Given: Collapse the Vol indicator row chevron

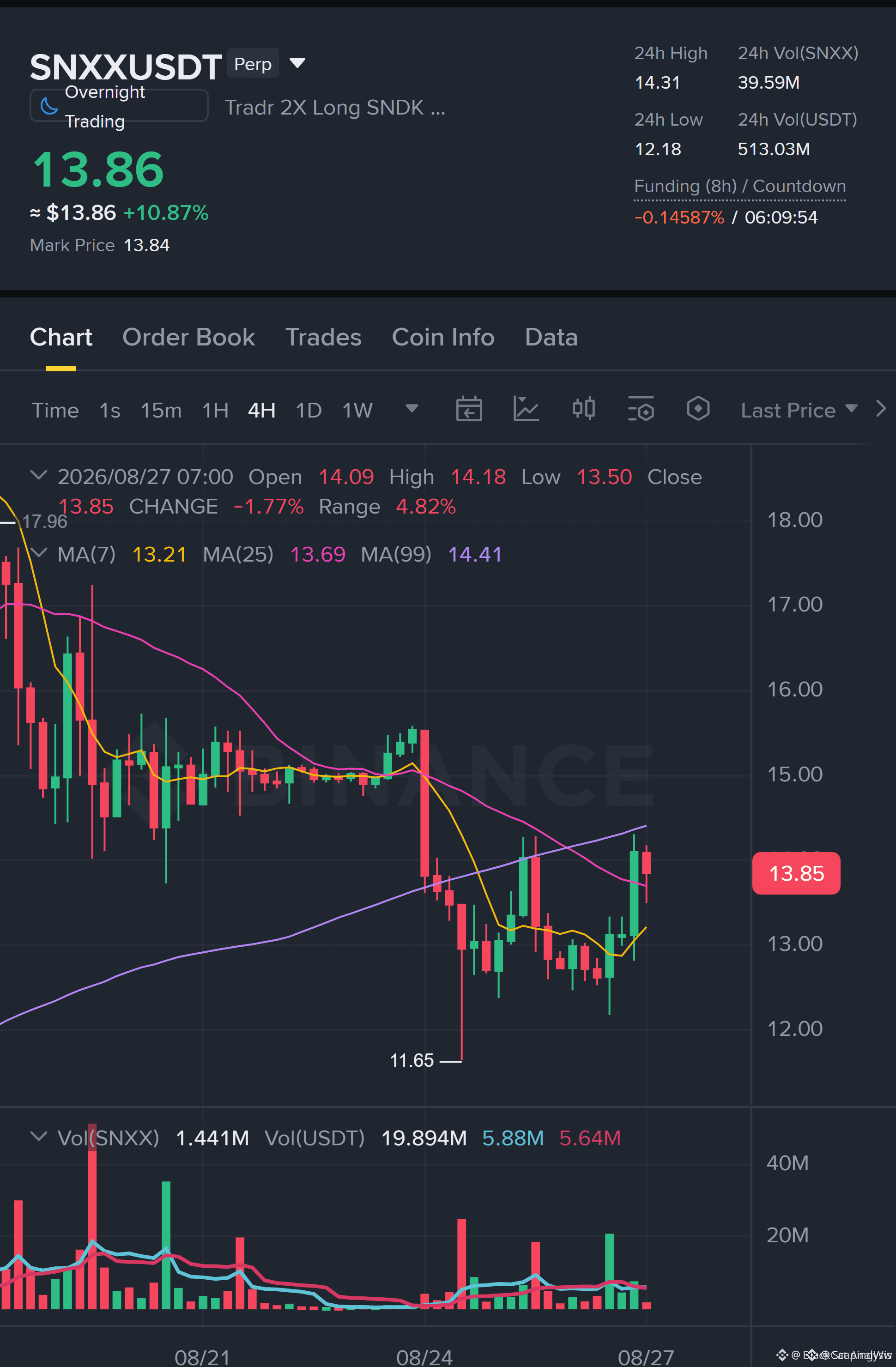Looking at the screenshot, I should [x=38, y=1136].
